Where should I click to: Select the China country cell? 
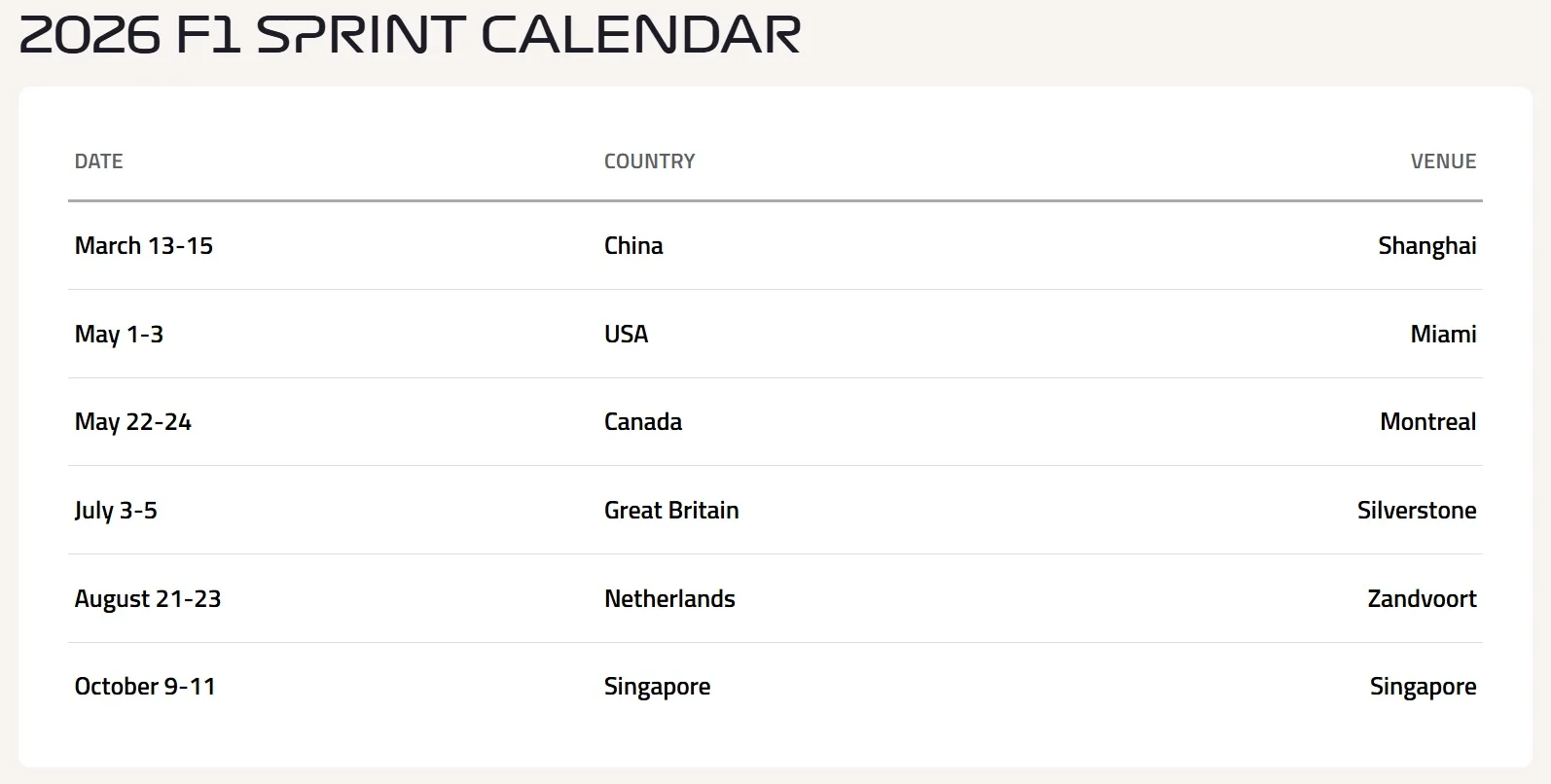pyautogui.click(x=633, y=246)
